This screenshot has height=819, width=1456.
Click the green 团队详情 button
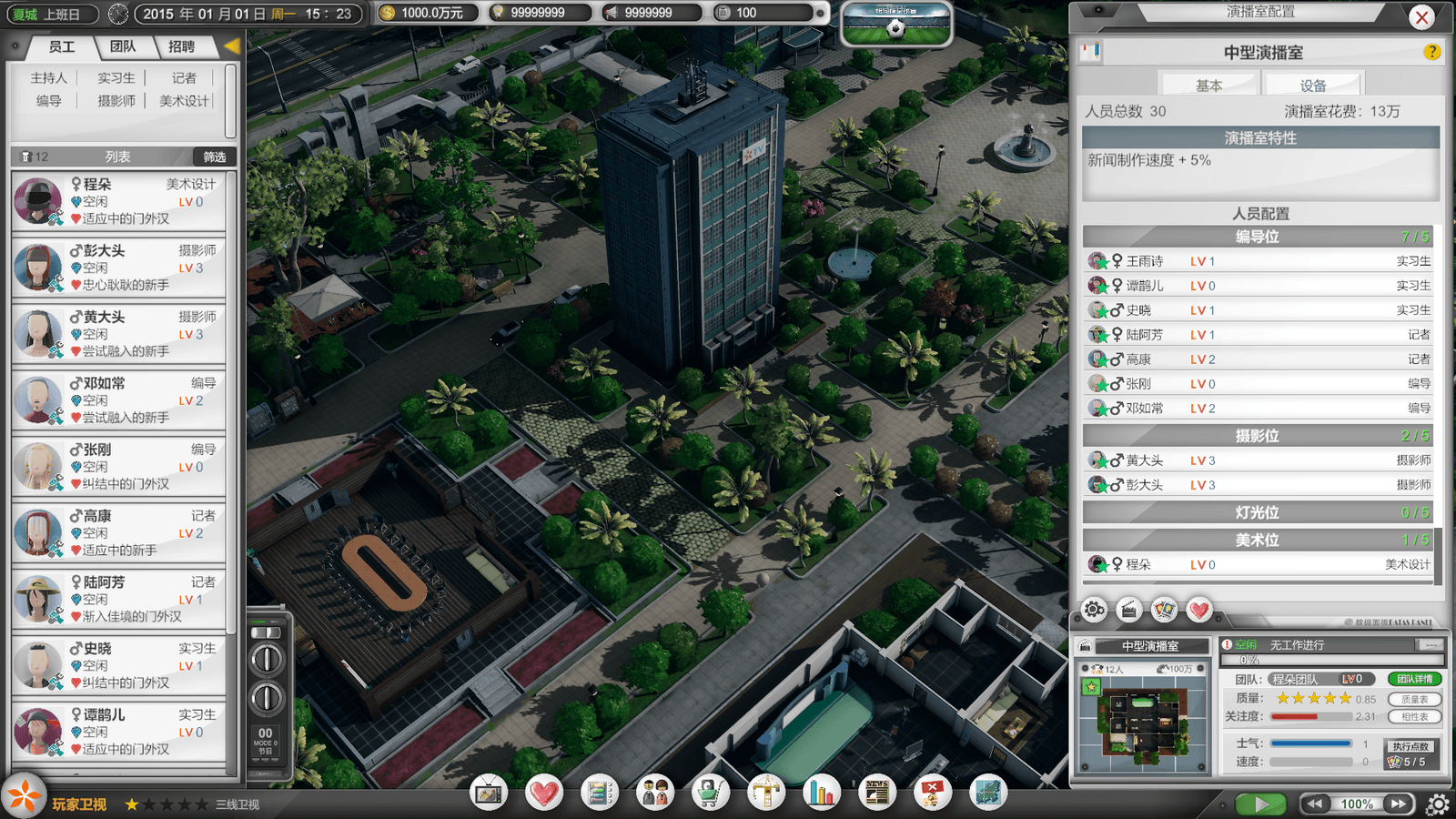(1414, 679)
